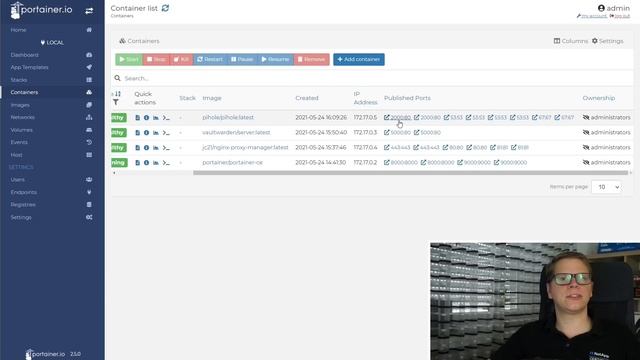Open stats icon for nginx-proxy-manager container

pos(156,148)
